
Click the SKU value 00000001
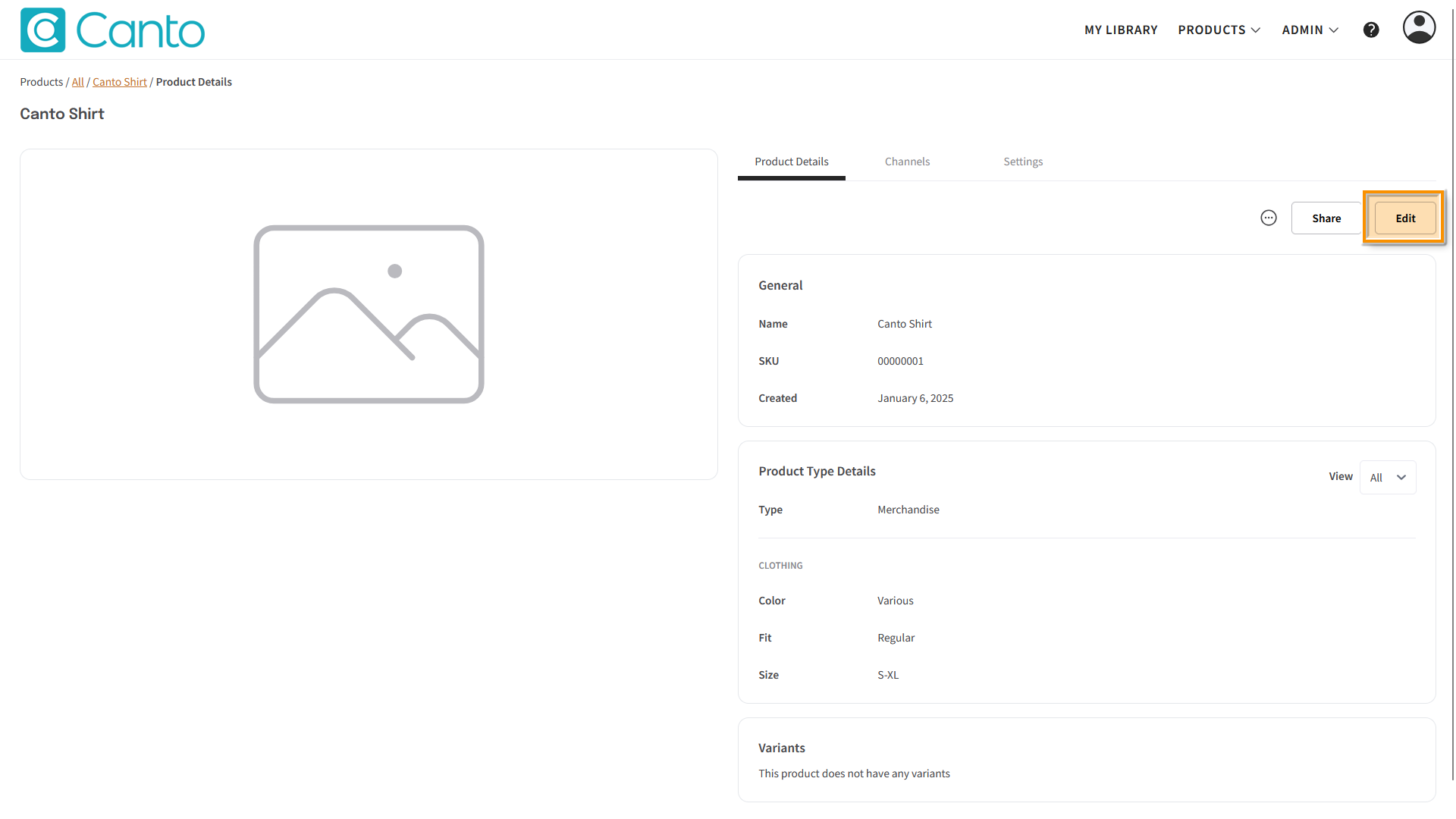point(900,361)
